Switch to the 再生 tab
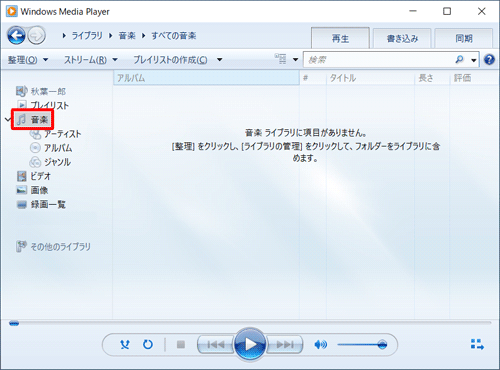 (x=340, y=38)
